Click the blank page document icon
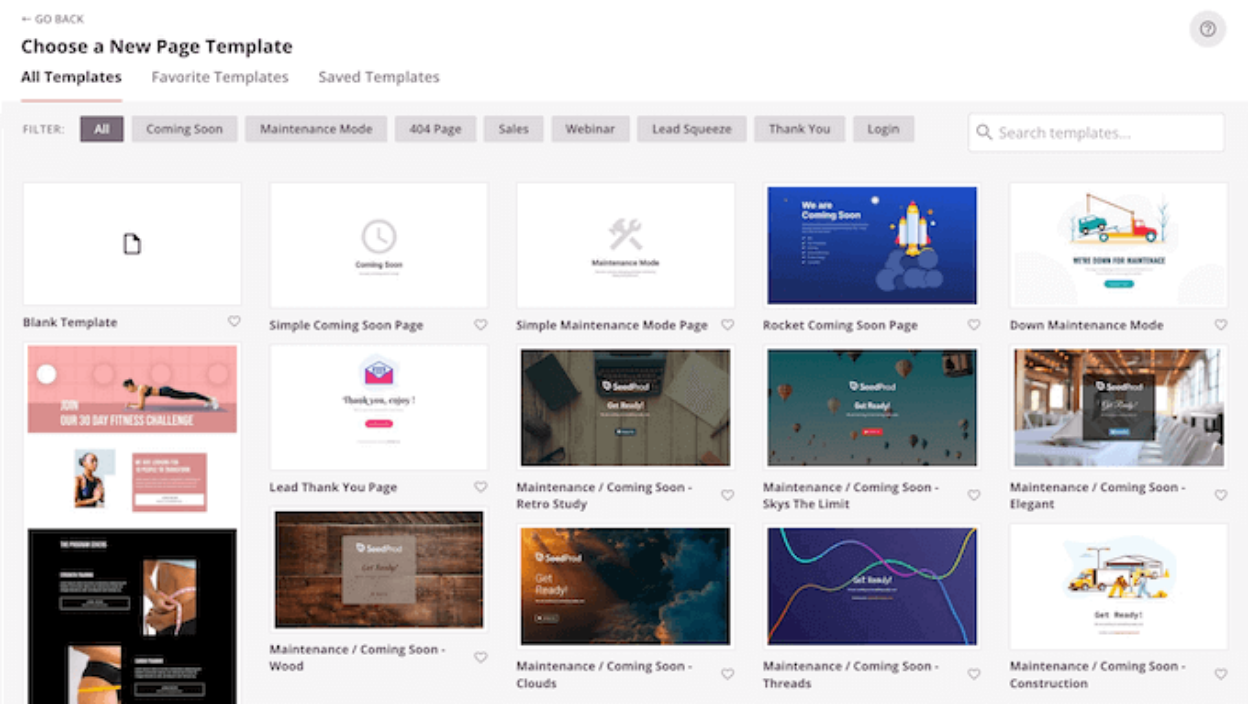Image resolution: width=1248 pixels, height=704 pixels. click(x=132, y=244)
